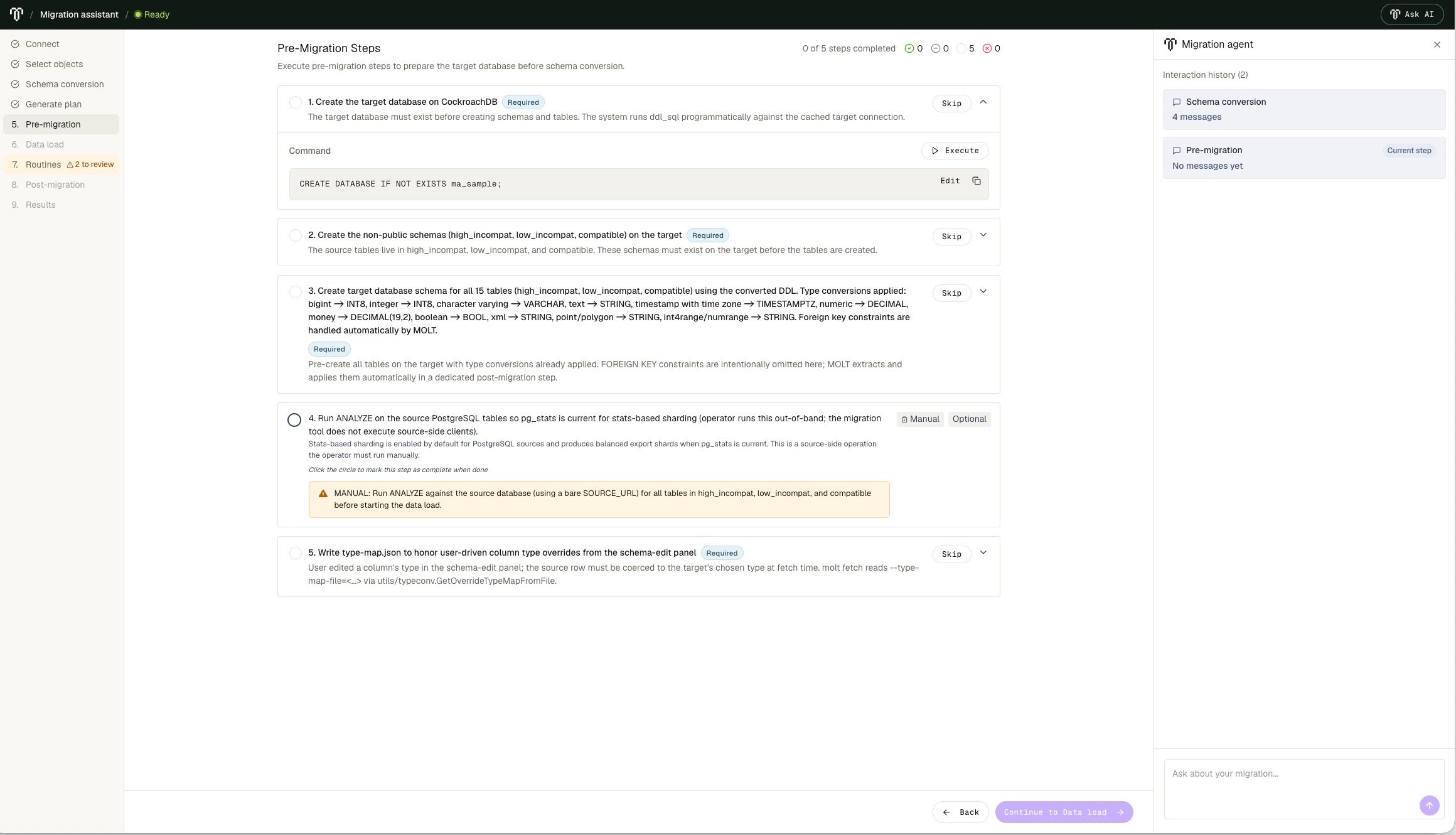Click warning icon in MANUAL notice
Screen dimensions: 1456x835
(323, 493)
